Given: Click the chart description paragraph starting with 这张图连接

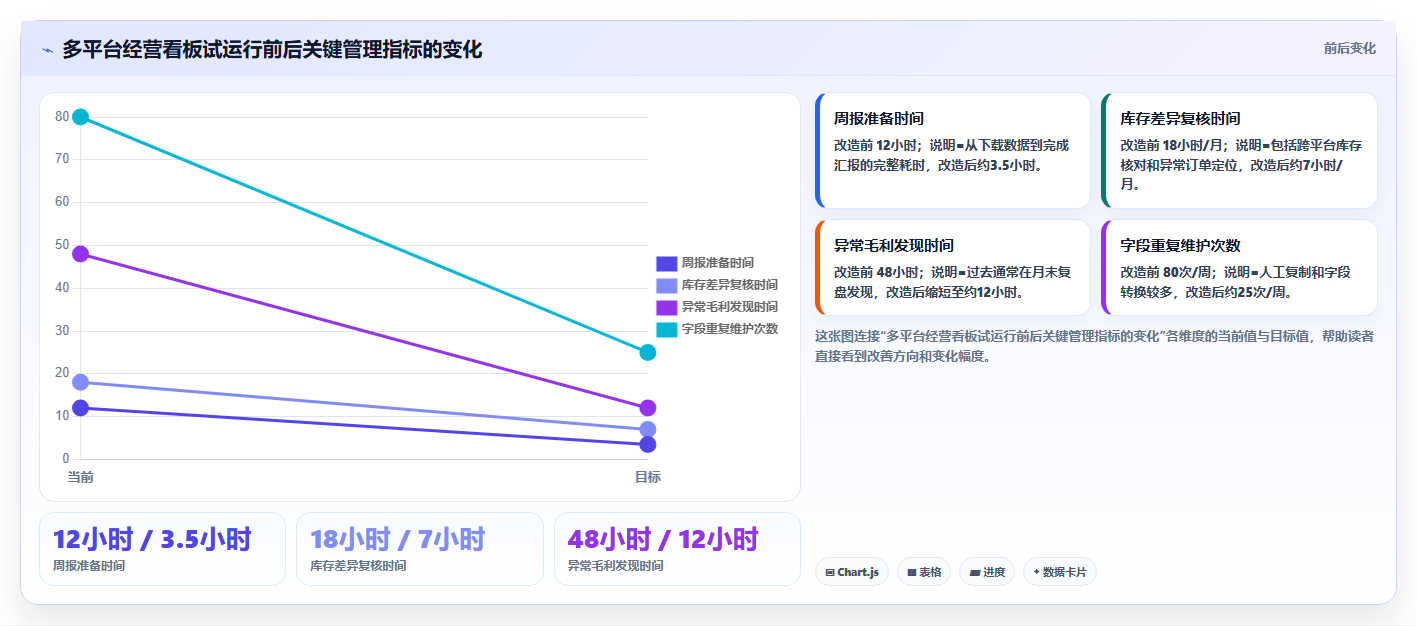Looking at the screenshot, I should click(1095, 346).
